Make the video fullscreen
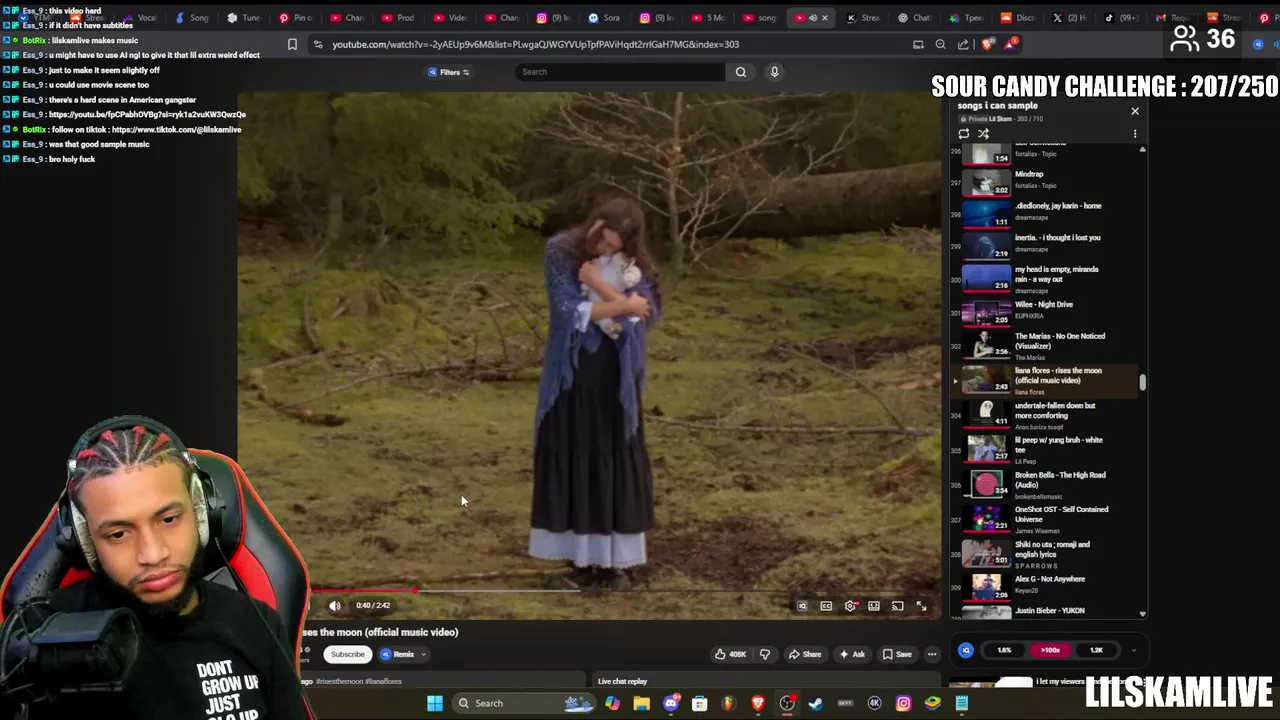1280x720 pixels. tap(922, 606)
